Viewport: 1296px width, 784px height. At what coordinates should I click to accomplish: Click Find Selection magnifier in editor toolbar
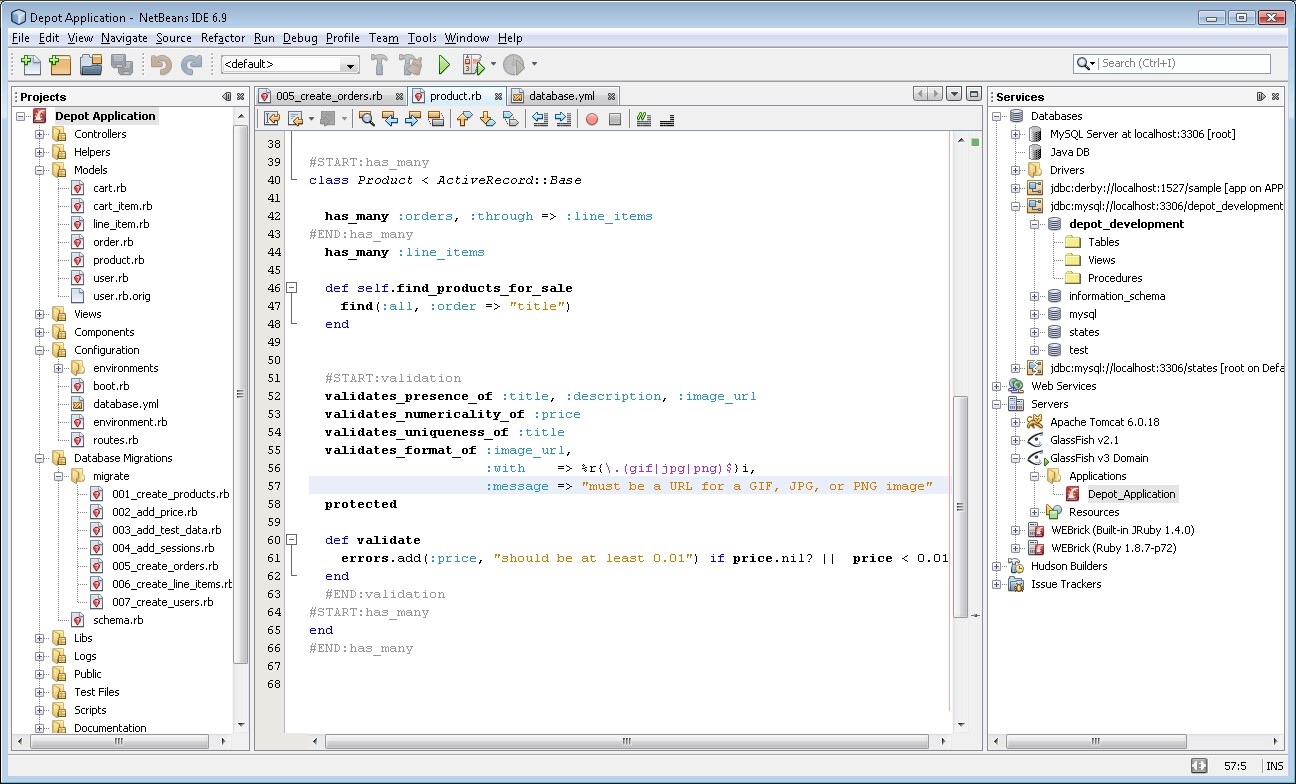point(367,119)
